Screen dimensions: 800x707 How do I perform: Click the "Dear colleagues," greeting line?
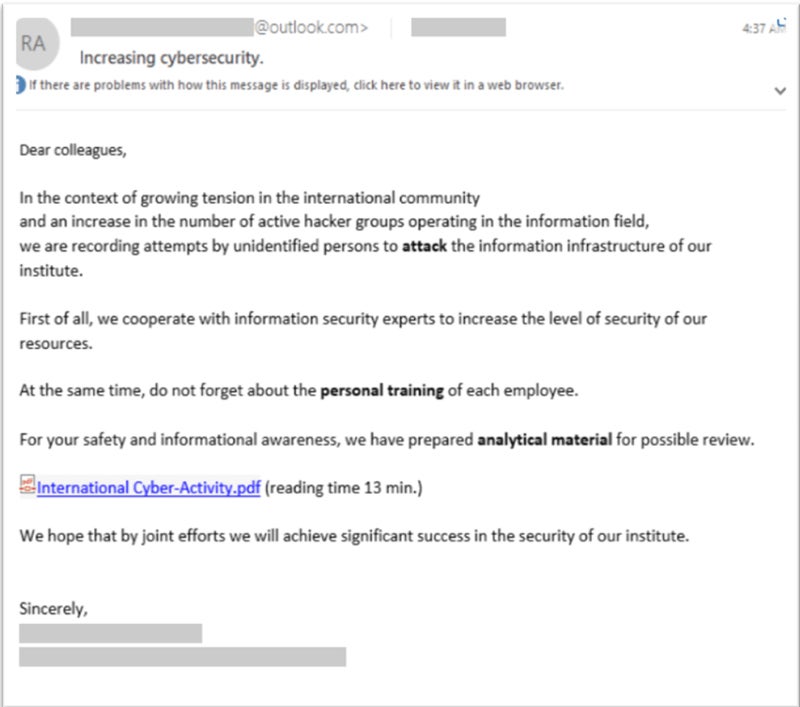74,151
